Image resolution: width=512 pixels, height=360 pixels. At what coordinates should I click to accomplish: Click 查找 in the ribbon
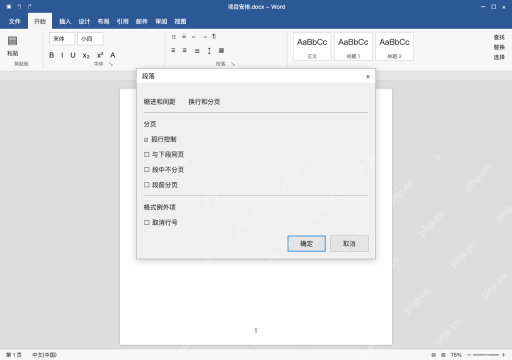click(x=499, y=37)
